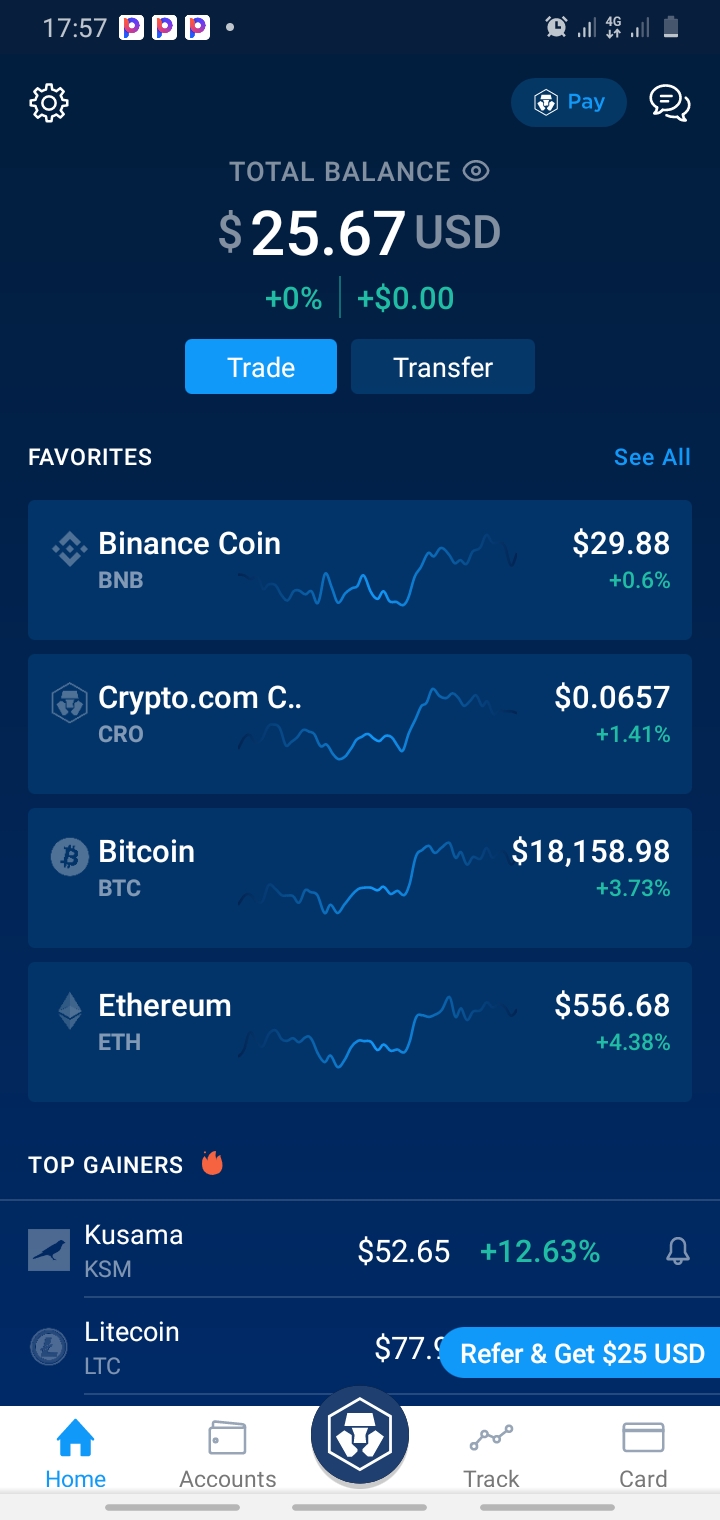The height and width of the screenshot is (1520, 720).
Task: Toggle the Kusama price alert bell
Action: [678, 1251]
